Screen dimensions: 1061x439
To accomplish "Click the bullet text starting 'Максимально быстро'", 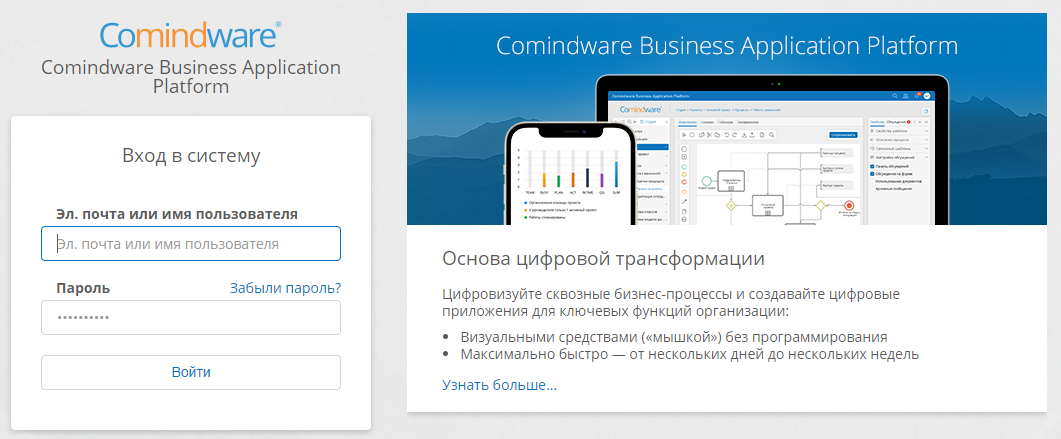I will (690, 354).
